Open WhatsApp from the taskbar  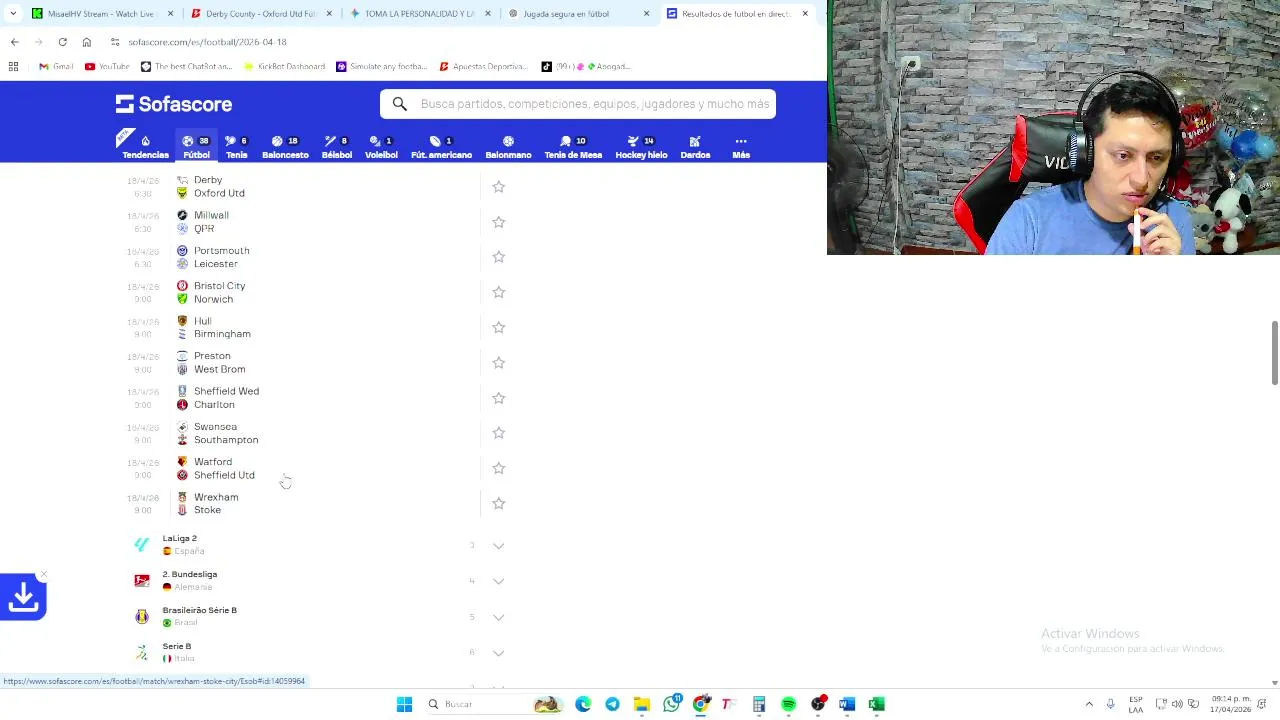click(x=671, y=704)
